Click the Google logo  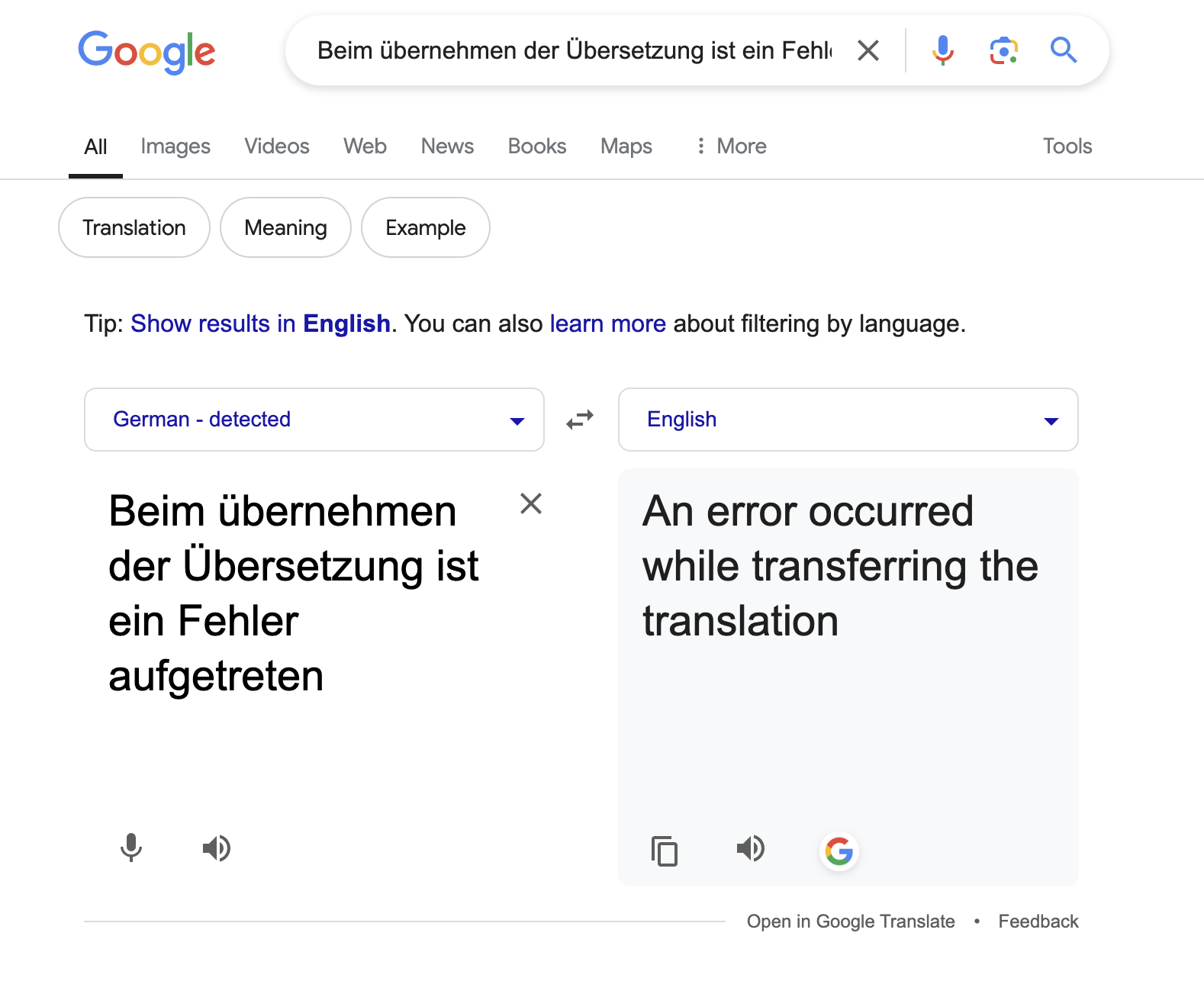tap(146, 52)
